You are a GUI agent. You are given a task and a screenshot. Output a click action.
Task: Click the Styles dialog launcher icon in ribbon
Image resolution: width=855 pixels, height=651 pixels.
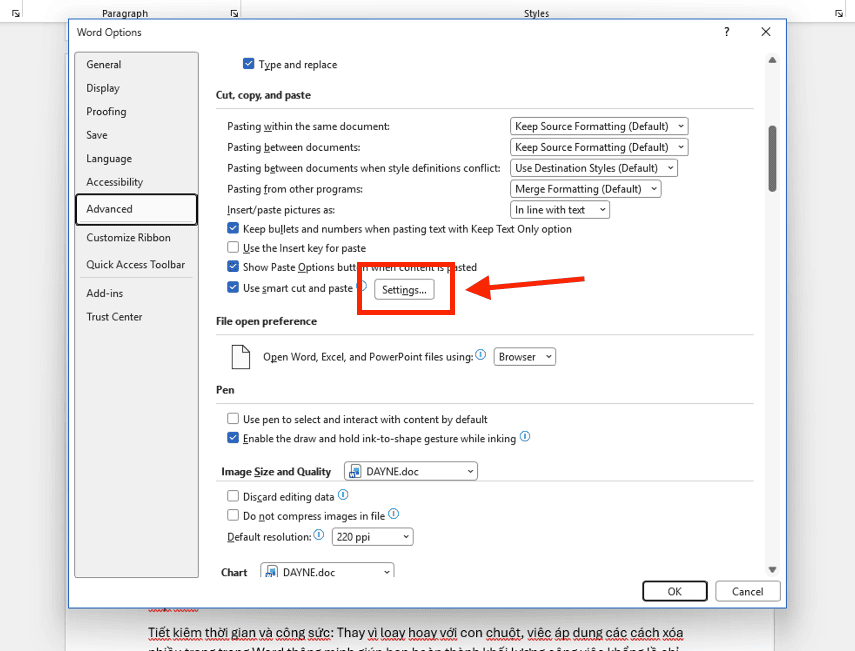(x=839, y=13)
